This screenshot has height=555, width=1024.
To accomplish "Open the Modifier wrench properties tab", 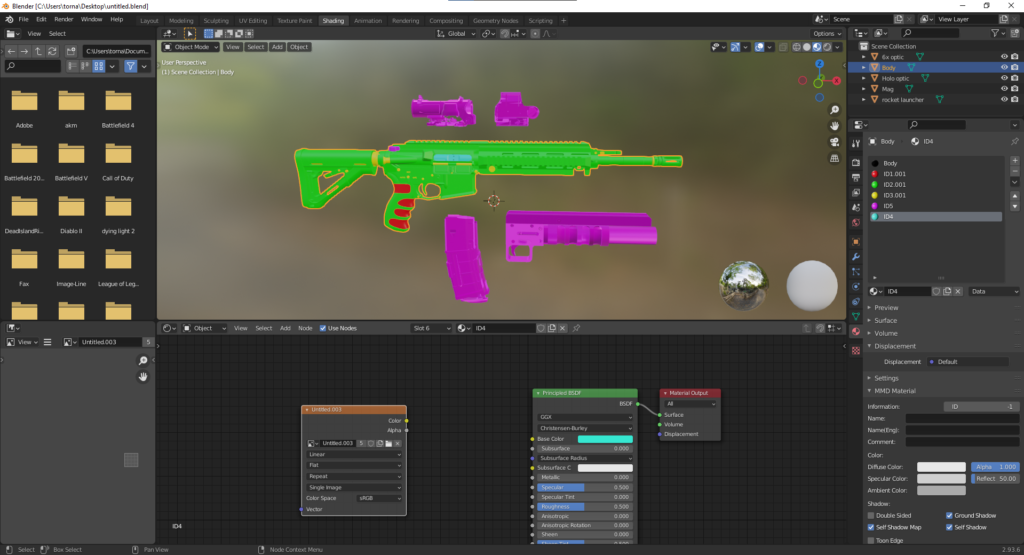I will coord(855,256).
